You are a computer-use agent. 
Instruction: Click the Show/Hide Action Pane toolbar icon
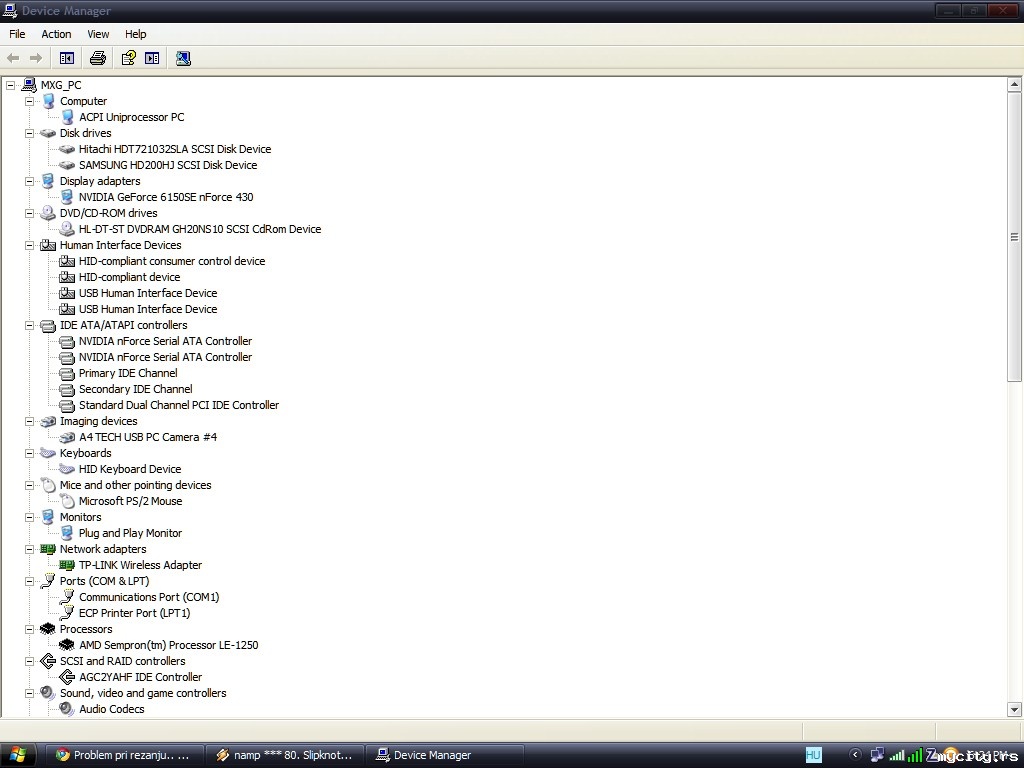[x=152, y=58]
